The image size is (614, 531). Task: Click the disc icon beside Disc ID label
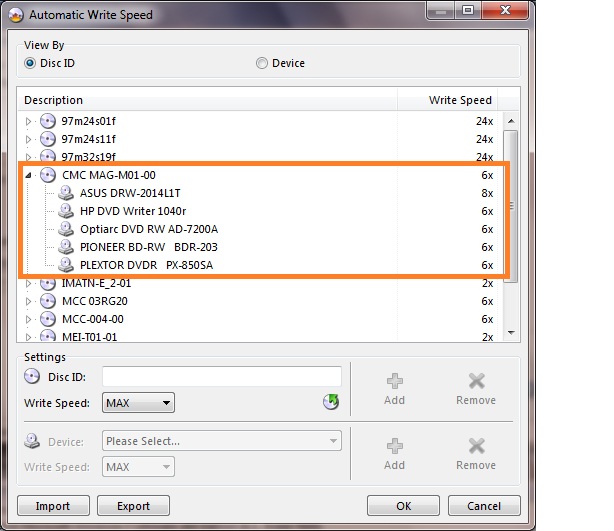click(x=32, y=376)
